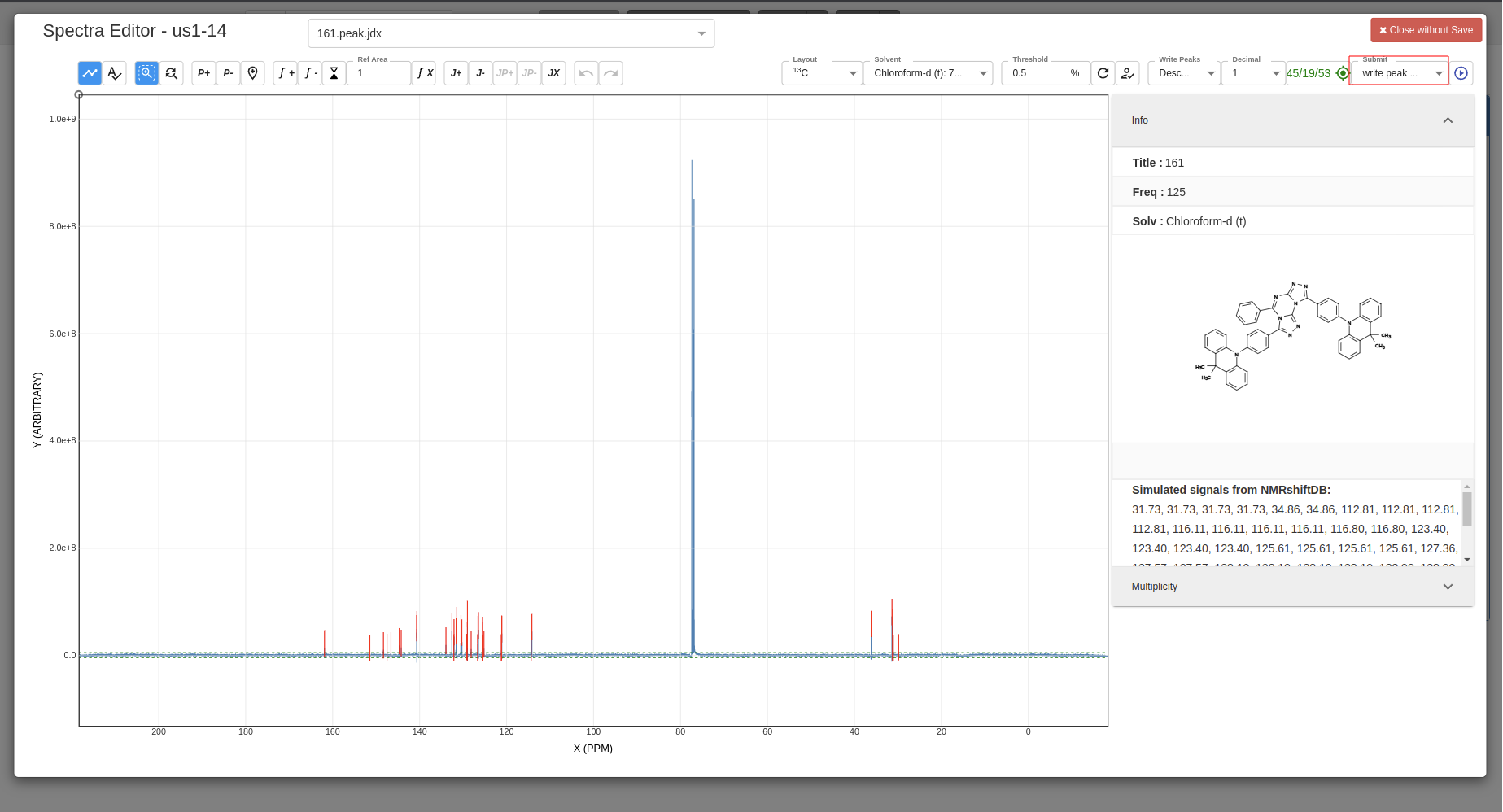Open the Solvent dropdown

[928, 72]
